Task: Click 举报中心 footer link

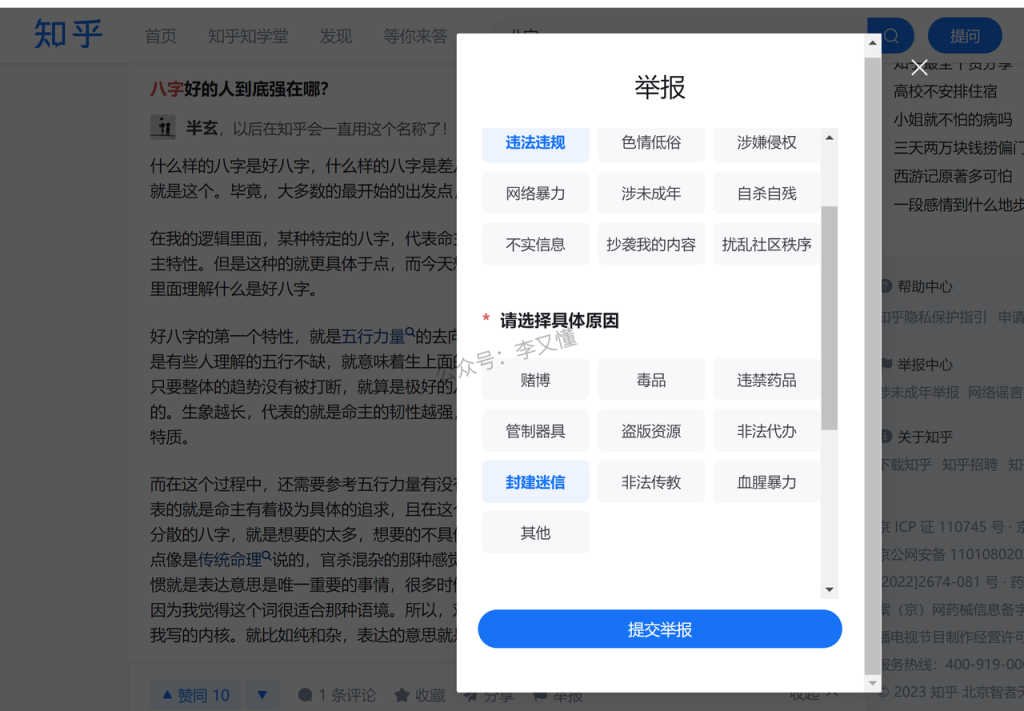Action: point(924,364)
